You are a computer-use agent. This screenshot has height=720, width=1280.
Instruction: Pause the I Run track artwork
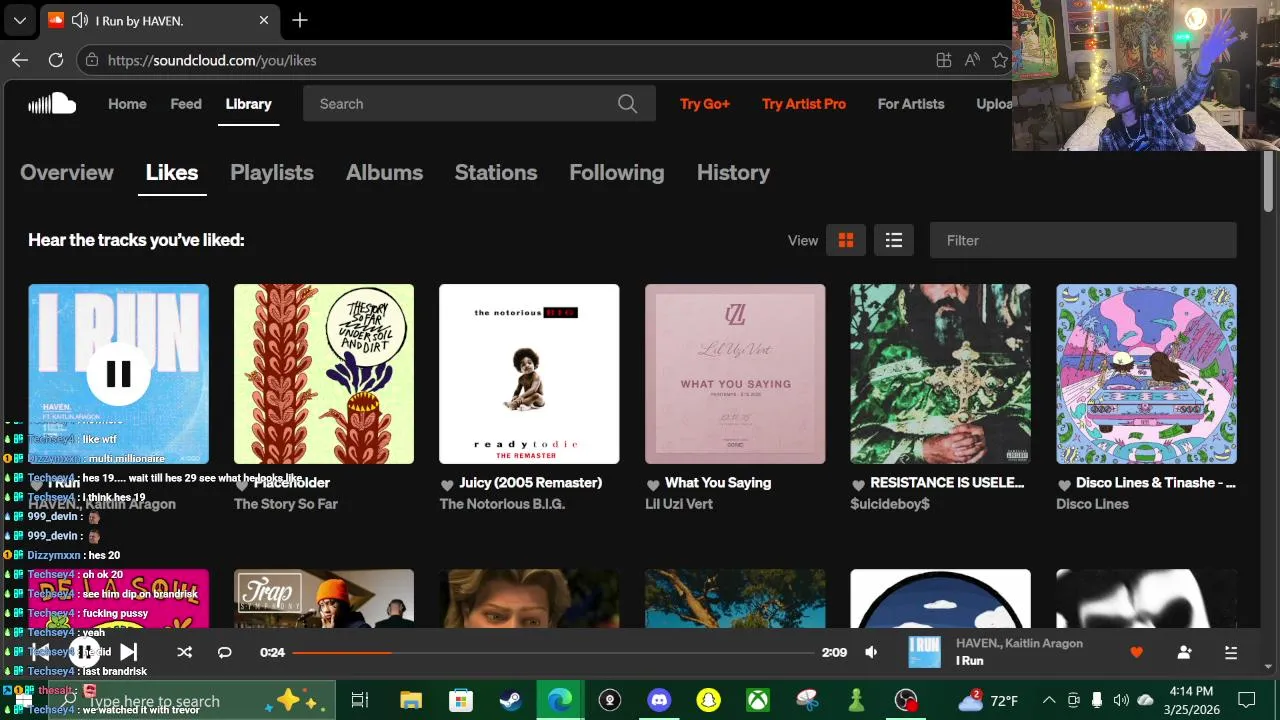[x=118, y=374]
